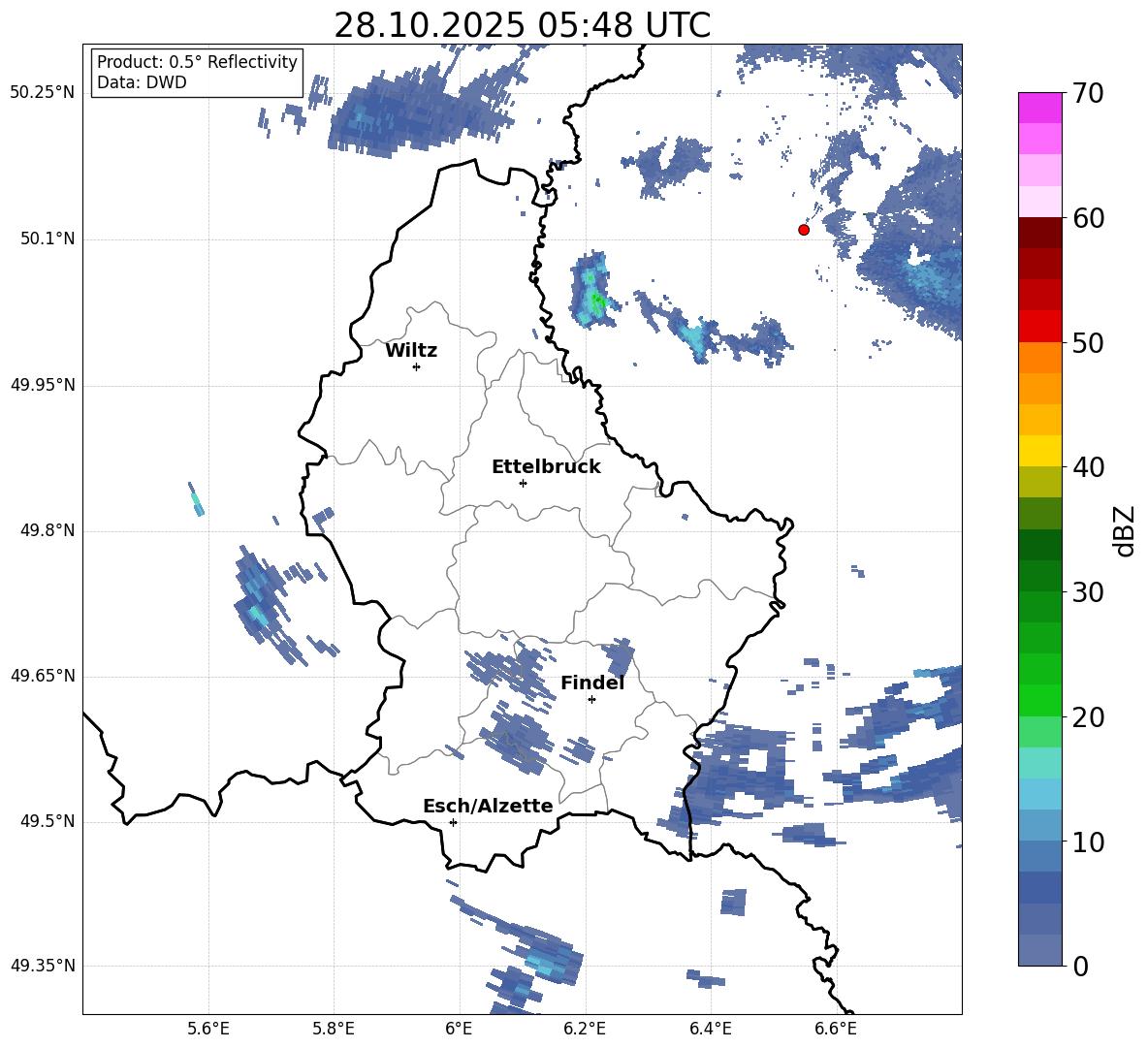Click the 'Product: 0.5° Reflectivity' text
Viewport: 1148px width, 1048px height.
(x=197, y=62)
